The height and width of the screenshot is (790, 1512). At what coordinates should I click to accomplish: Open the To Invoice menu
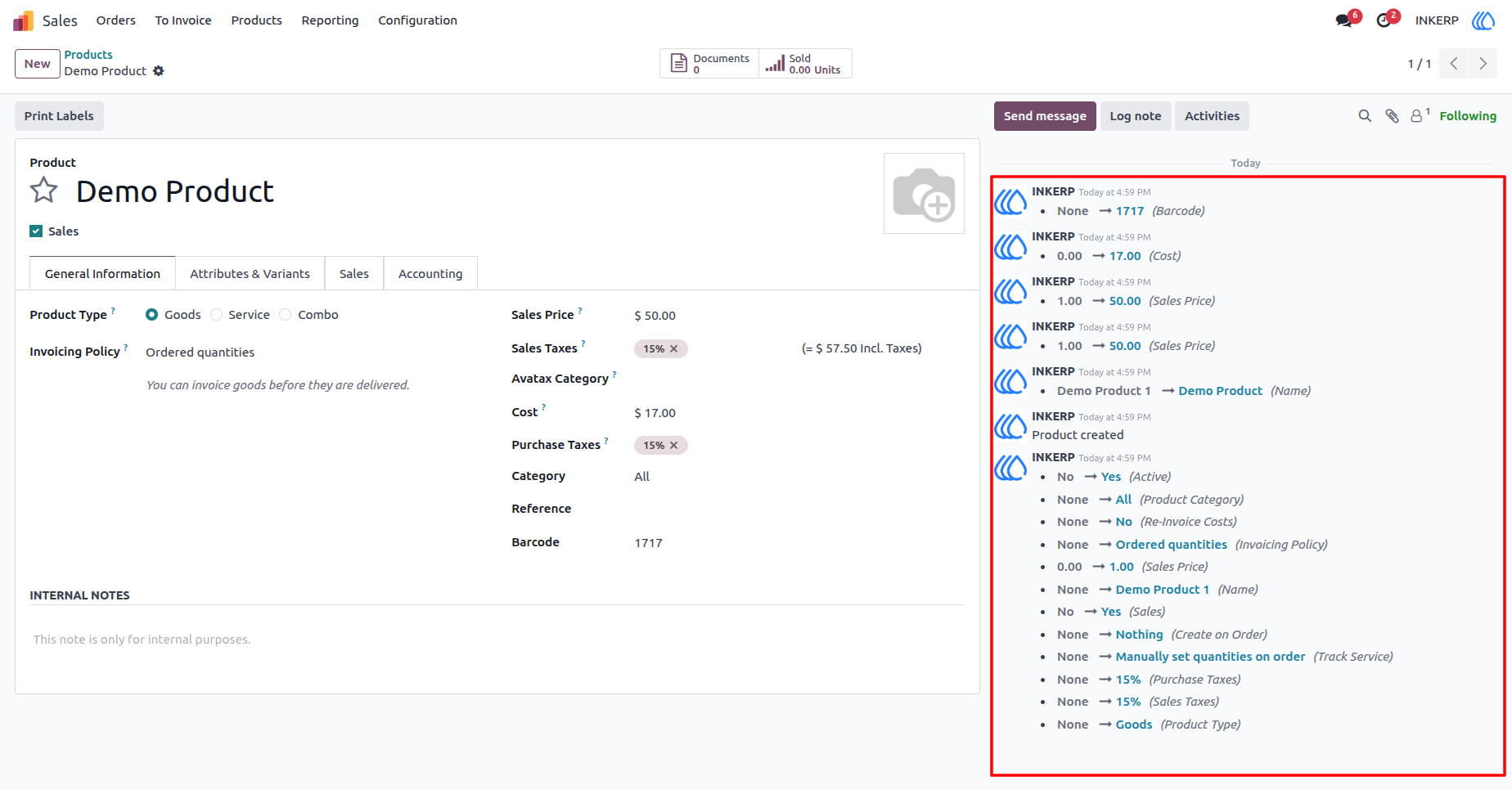click(183, 20)
